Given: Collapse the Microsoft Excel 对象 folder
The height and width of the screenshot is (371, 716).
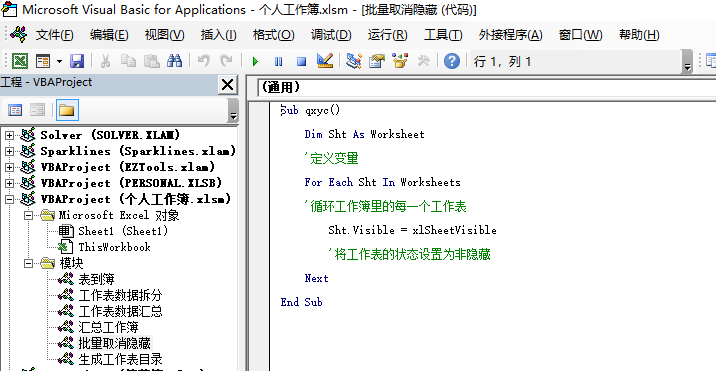Looking at the screenshot, I should click(29, 215).
